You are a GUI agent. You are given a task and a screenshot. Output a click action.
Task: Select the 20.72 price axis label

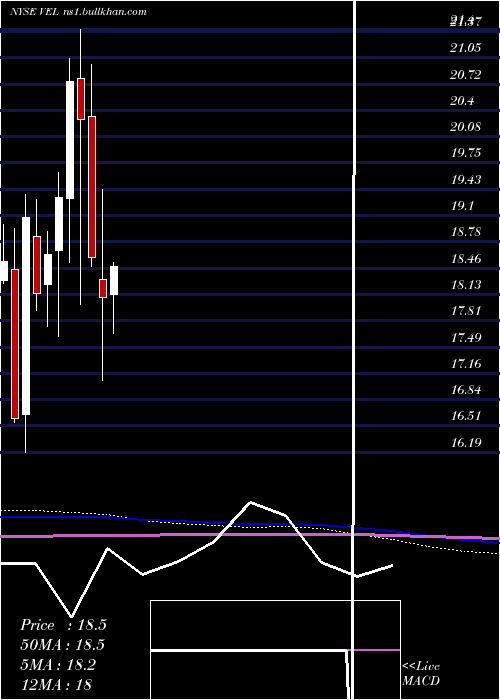466,74
